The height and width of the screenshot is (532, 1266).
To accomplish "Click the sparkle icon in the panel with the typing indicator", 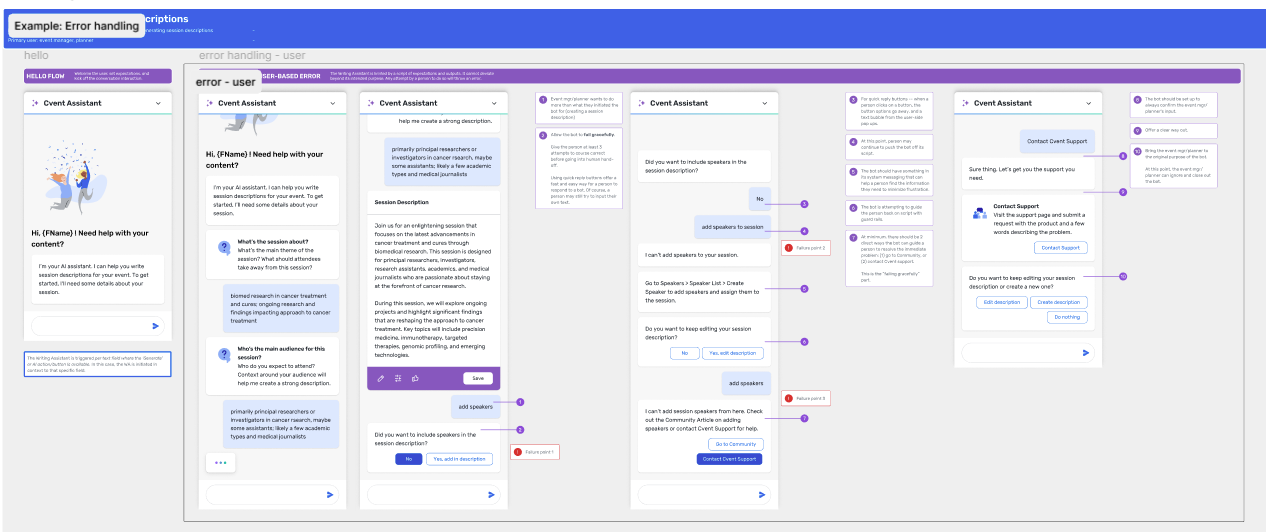I will [209, 103].
